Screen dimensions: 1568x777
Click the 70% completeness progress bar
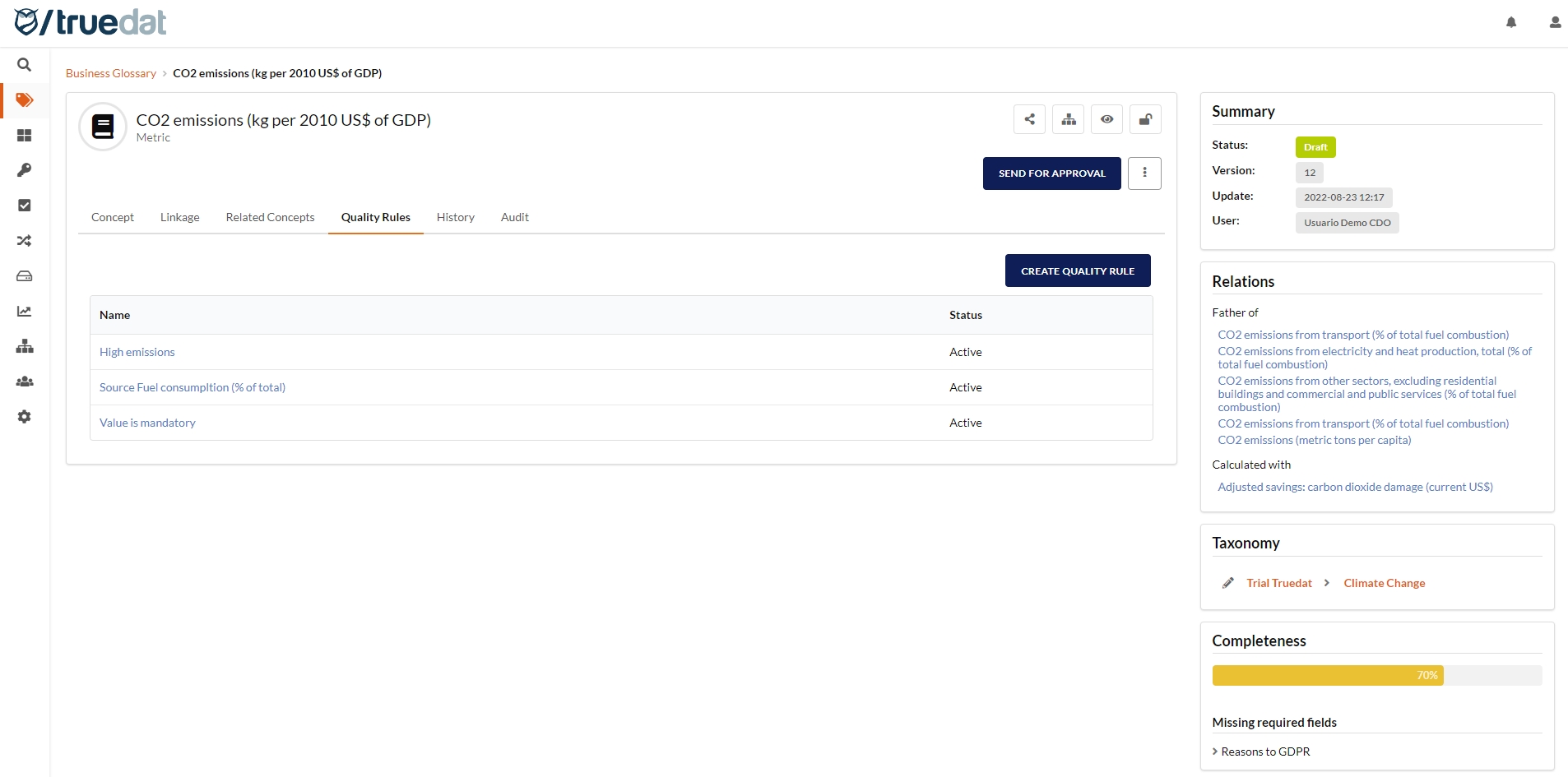pos(1327,676)
